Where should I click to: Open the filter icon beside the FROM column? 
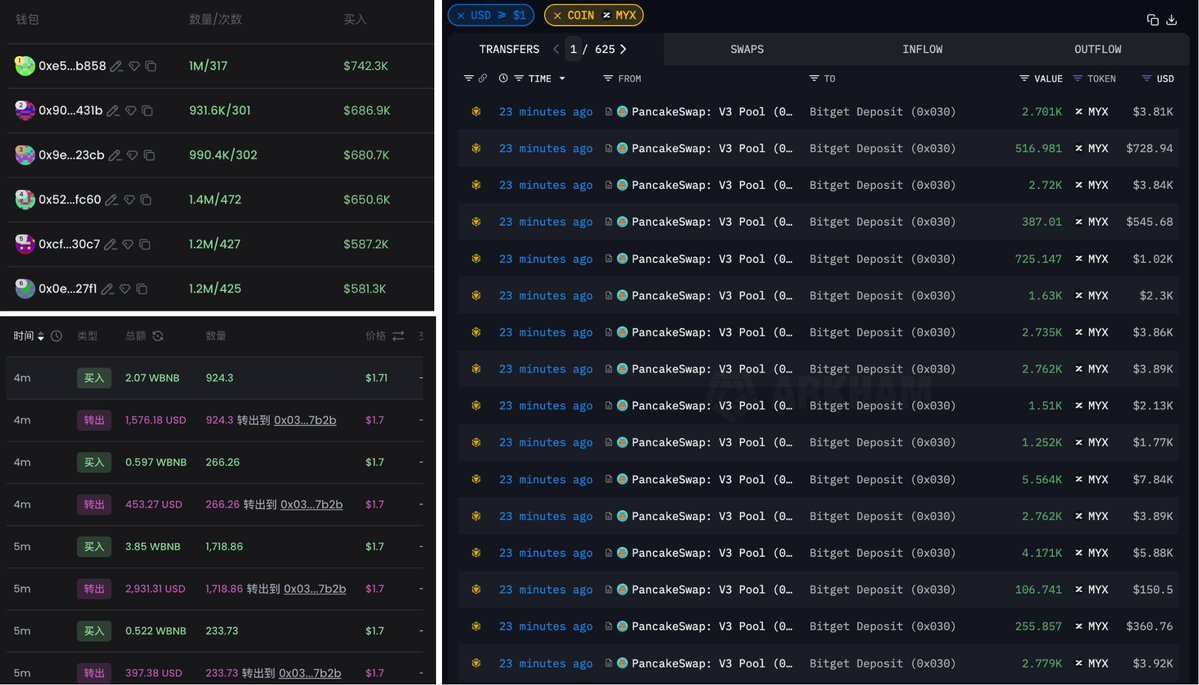point(608,78)
